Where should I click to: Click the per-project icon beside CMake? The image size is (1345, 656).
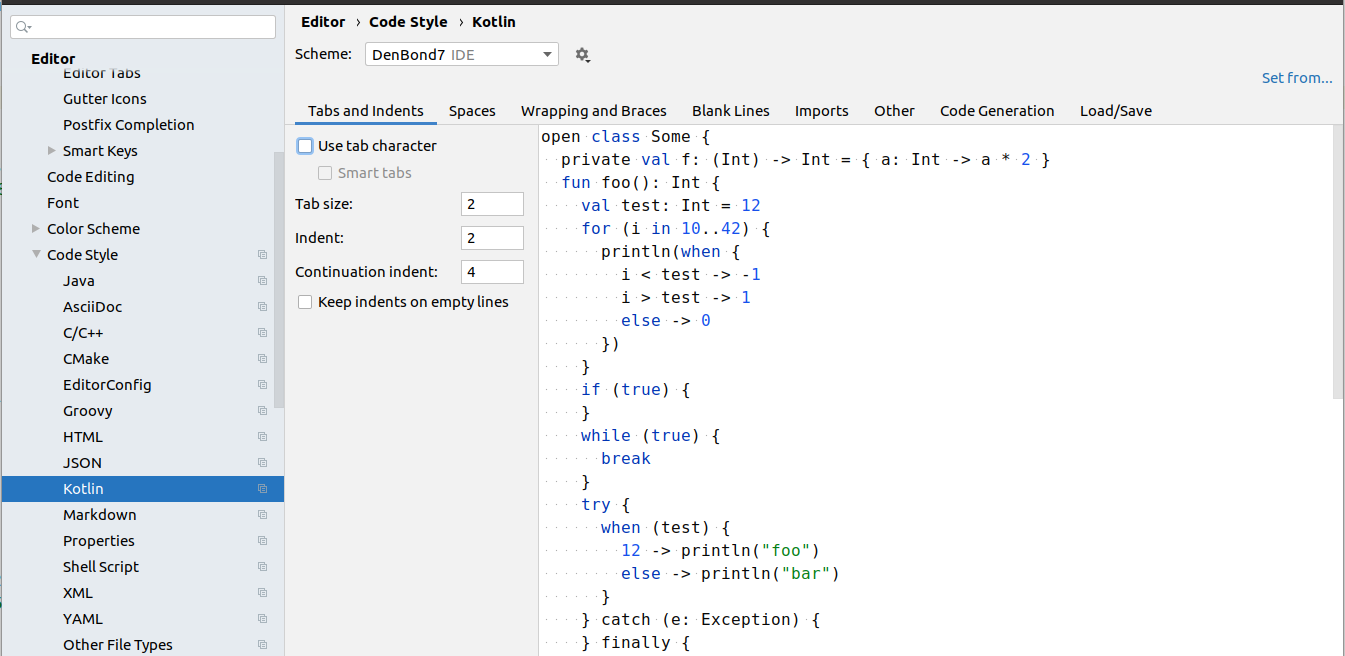tap(262, 359)
